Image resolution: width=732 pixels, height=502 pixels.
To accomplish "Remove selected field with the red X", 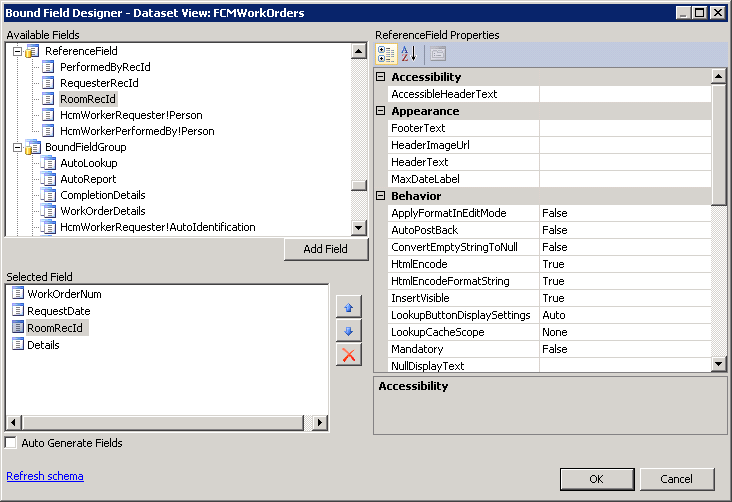I will coord(349,355).
